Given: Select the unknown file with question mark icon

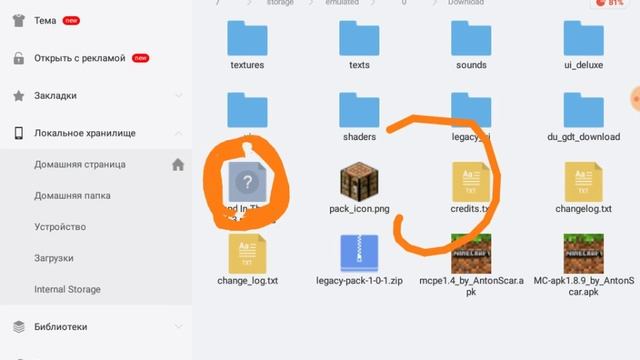Looking at the screenshot, I should [x=247, y=182].
